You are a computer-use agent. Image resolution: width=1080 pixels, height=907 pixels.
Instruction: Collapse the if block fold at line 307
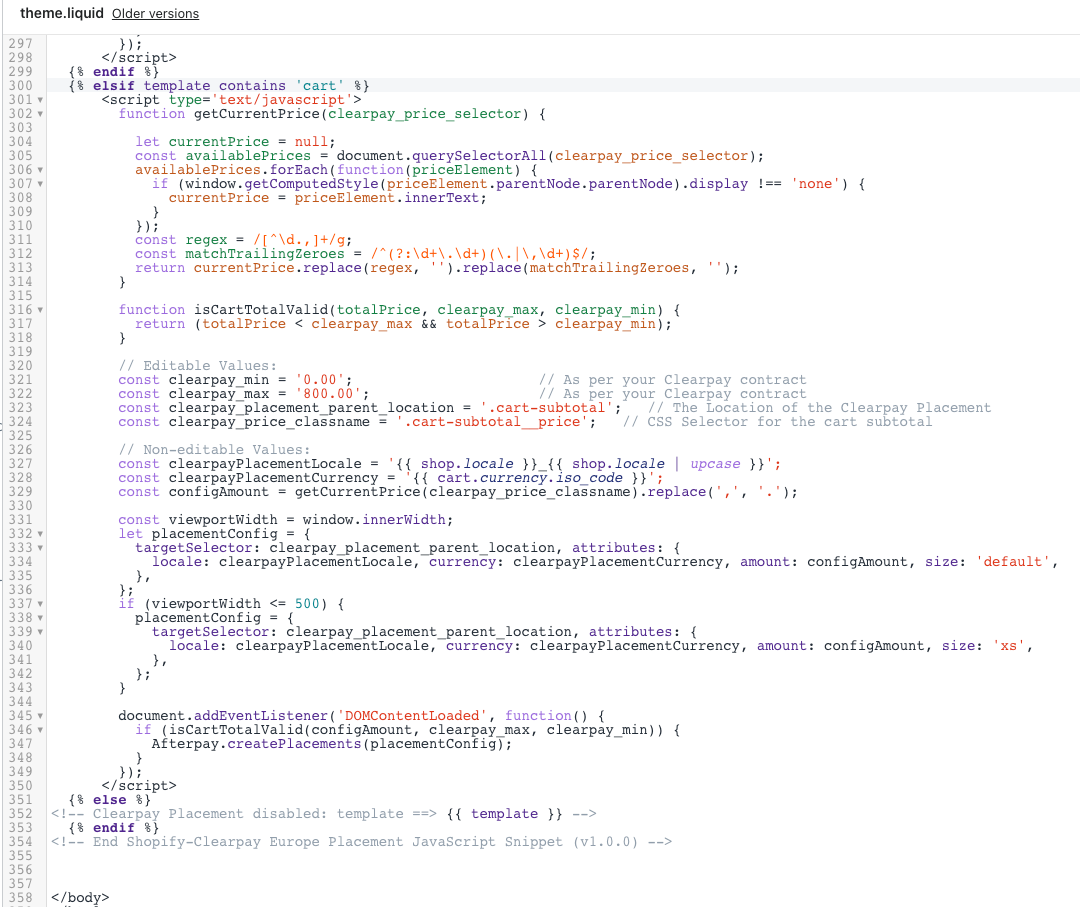click(40, 185)
